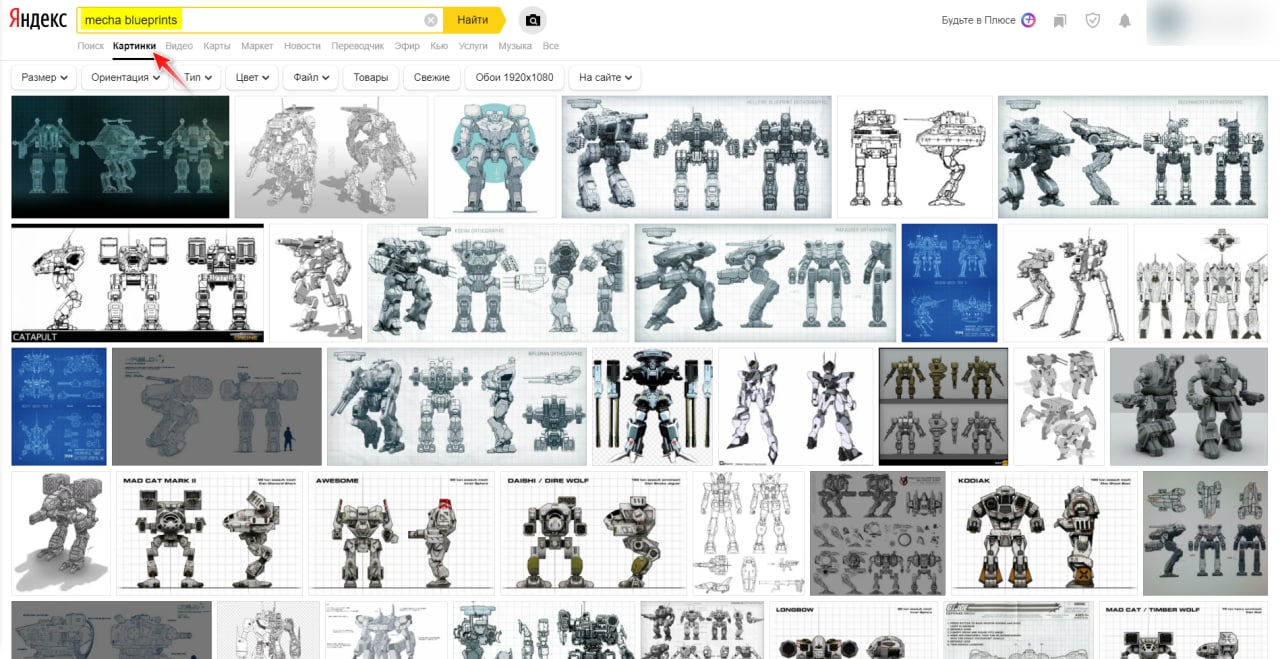Go to the Новости tab

click(302, 46)
